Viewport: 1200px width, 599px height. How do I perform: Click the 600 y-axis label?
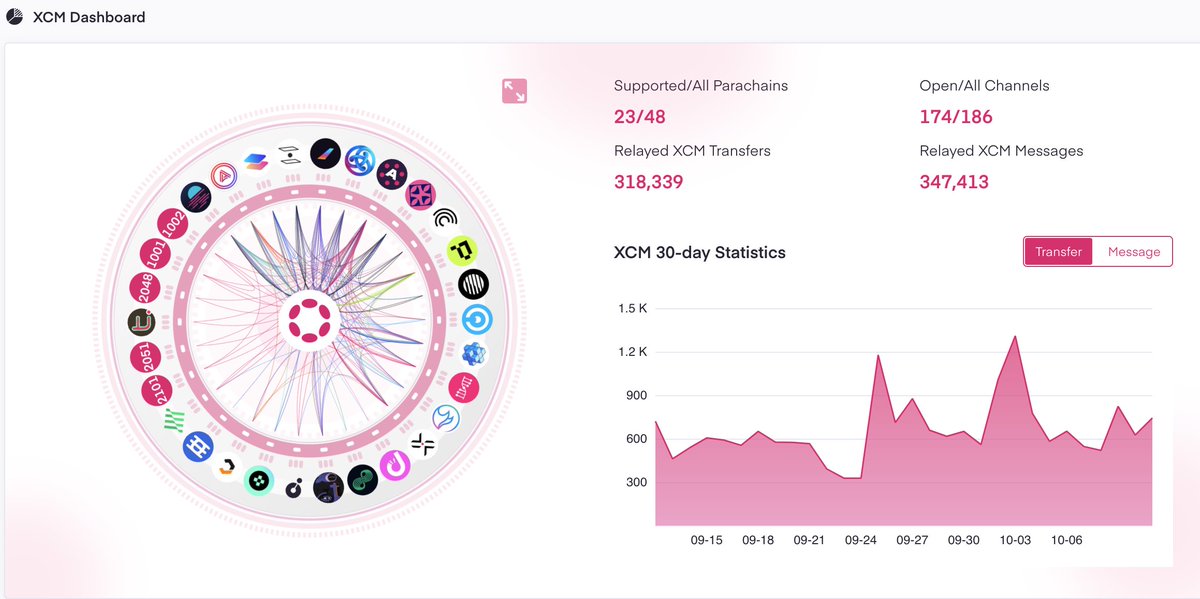pos(636,439)
